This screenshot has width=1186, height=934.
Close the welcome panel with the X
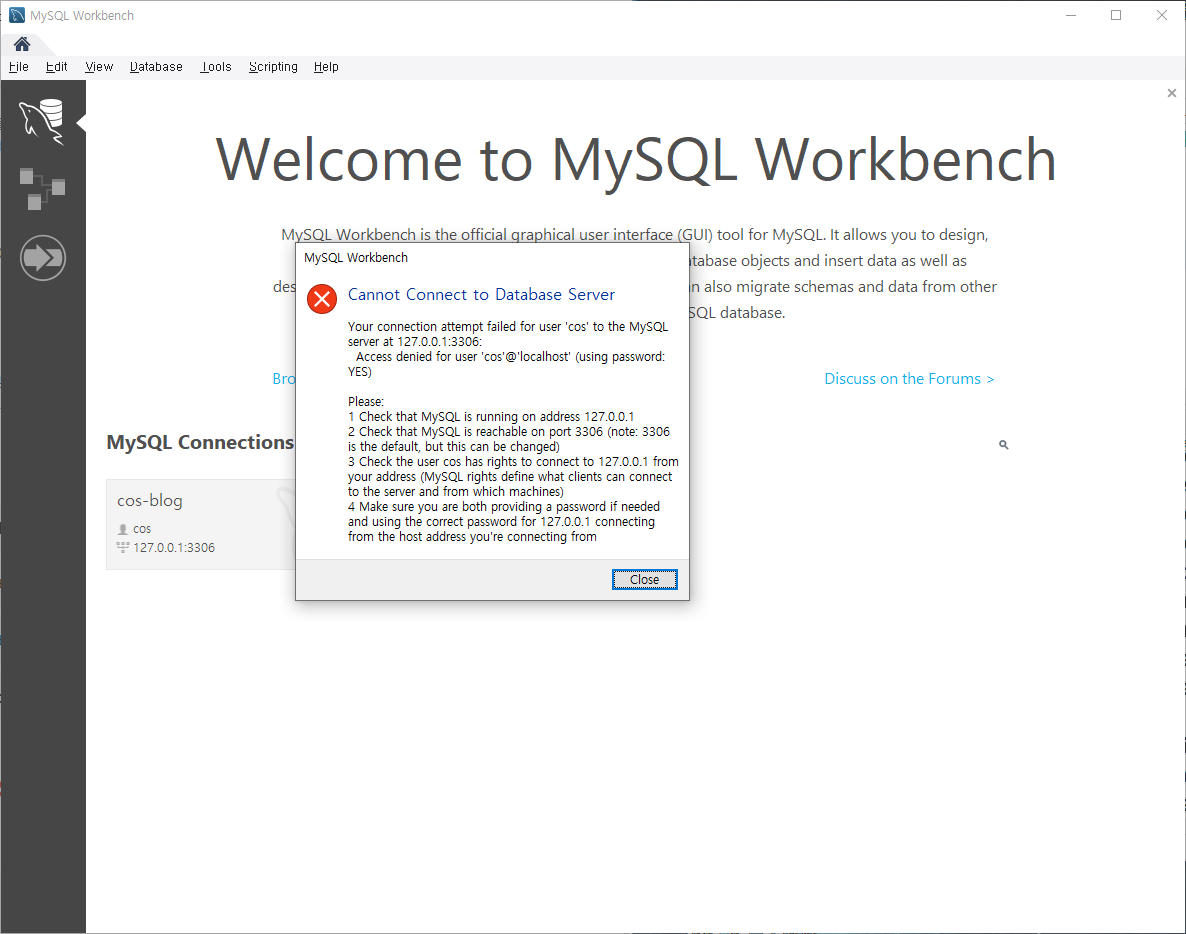point(1172,93)
